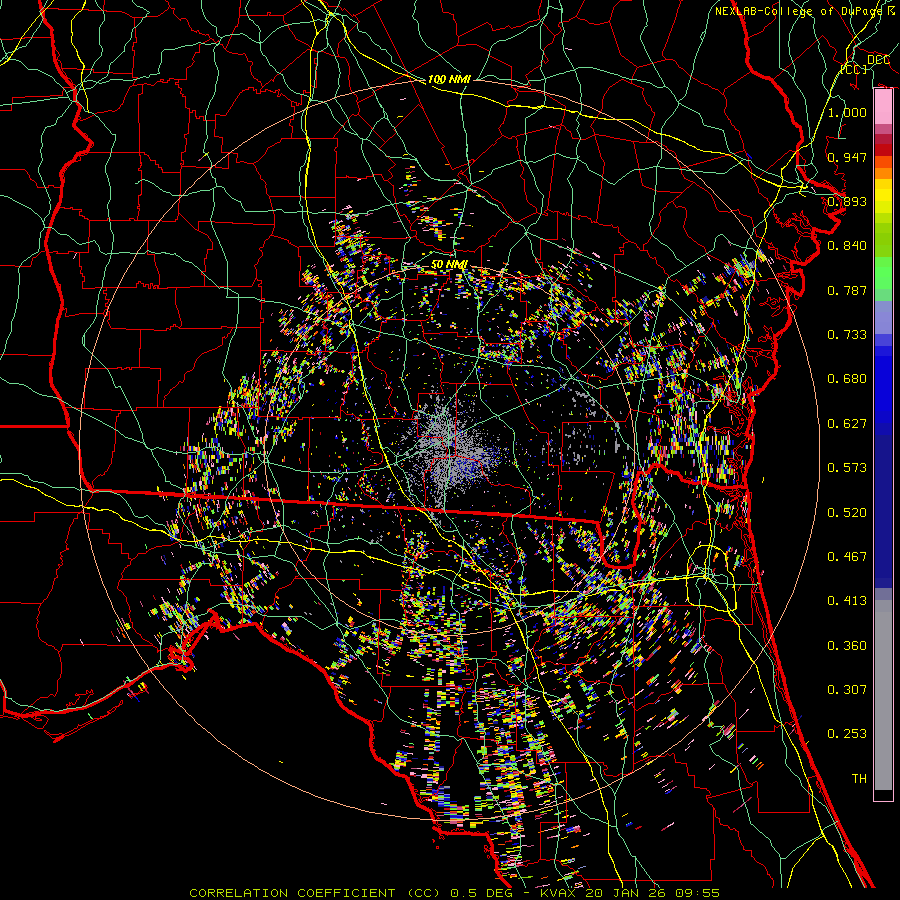Click the NEXLAB-College of DuPage header text

[x=797, y=11]
